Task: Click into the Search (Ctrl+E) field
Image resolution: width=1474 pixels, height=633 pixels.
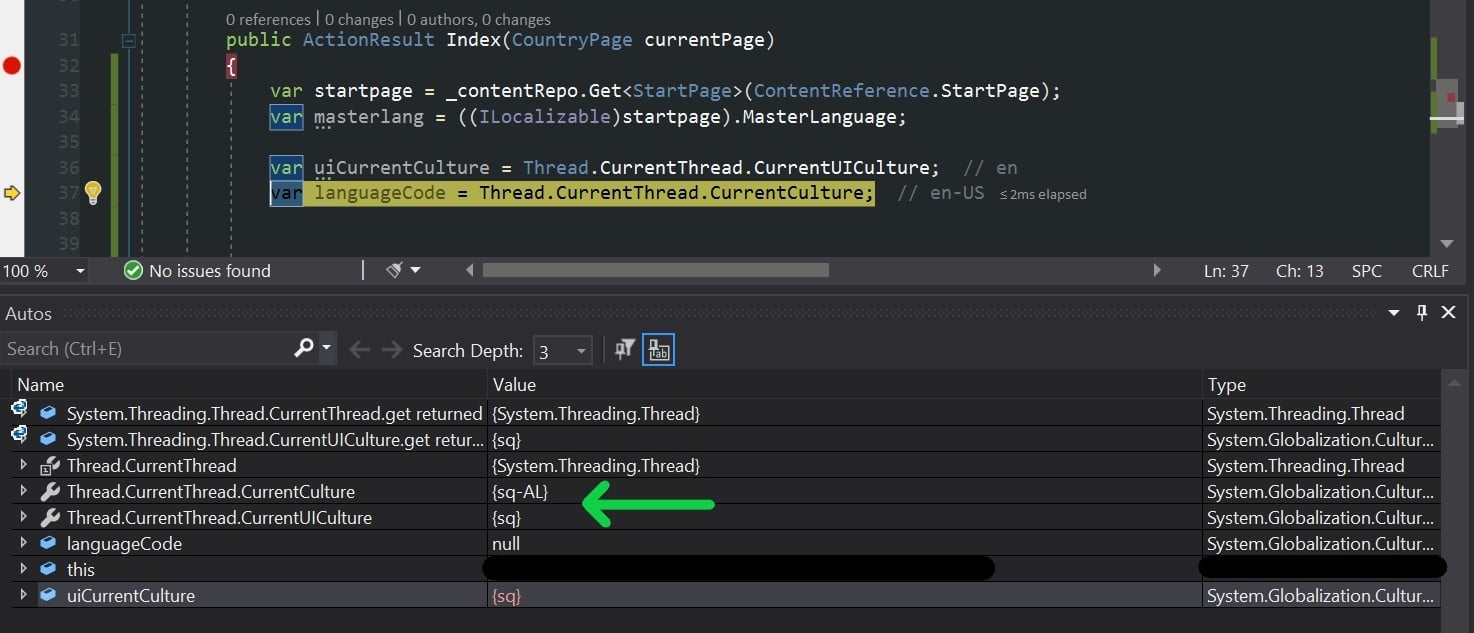Action: (x=145, y=349)
